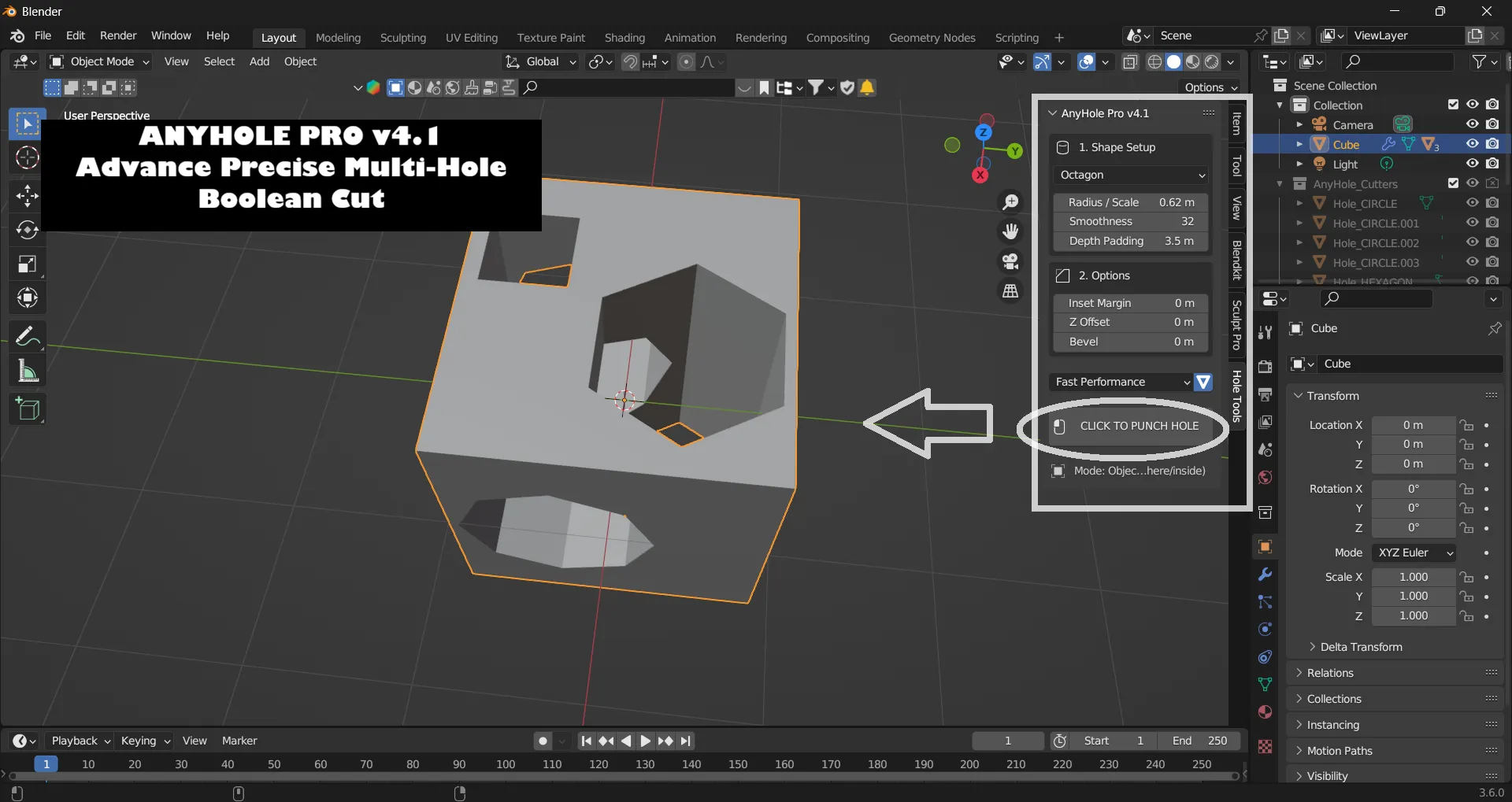
Task: Open the Render menu
Action: 118,36
